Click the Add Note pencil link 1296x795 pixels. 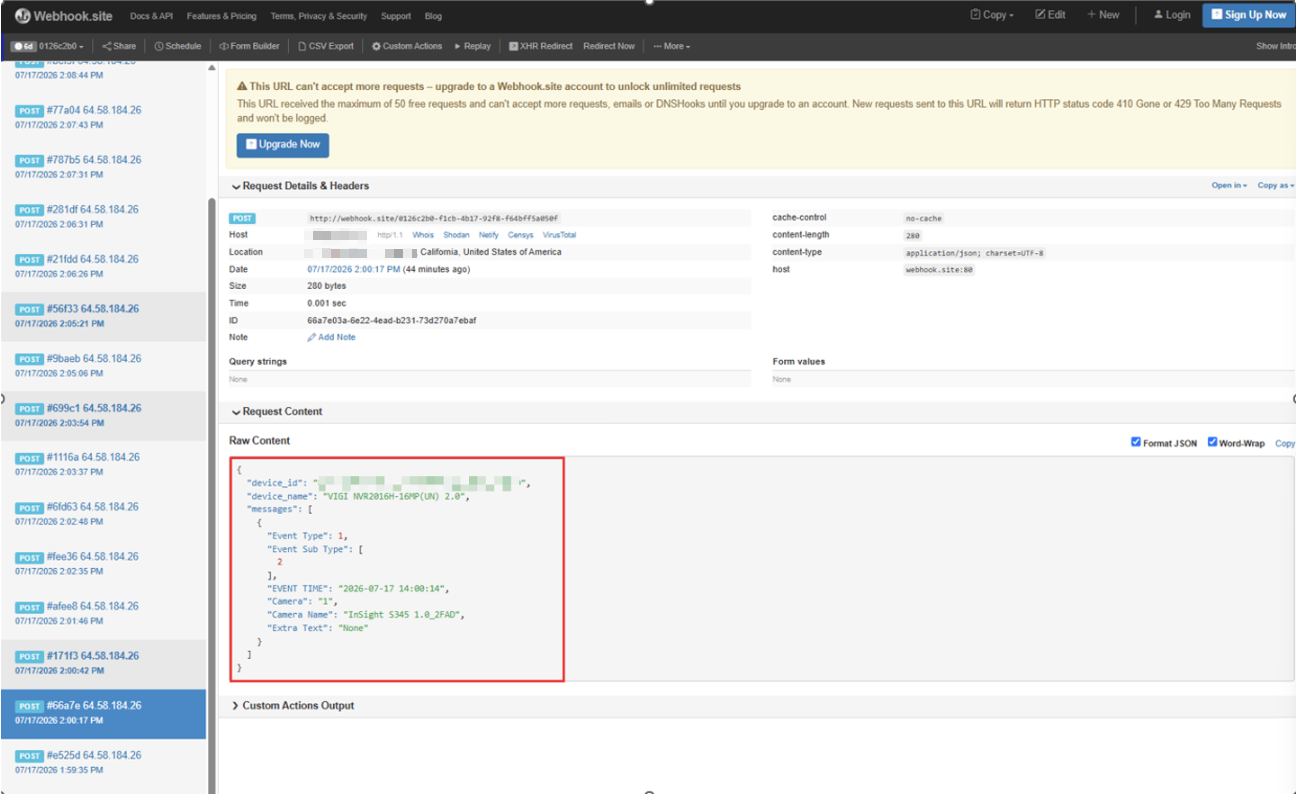[x=331, y=338]
